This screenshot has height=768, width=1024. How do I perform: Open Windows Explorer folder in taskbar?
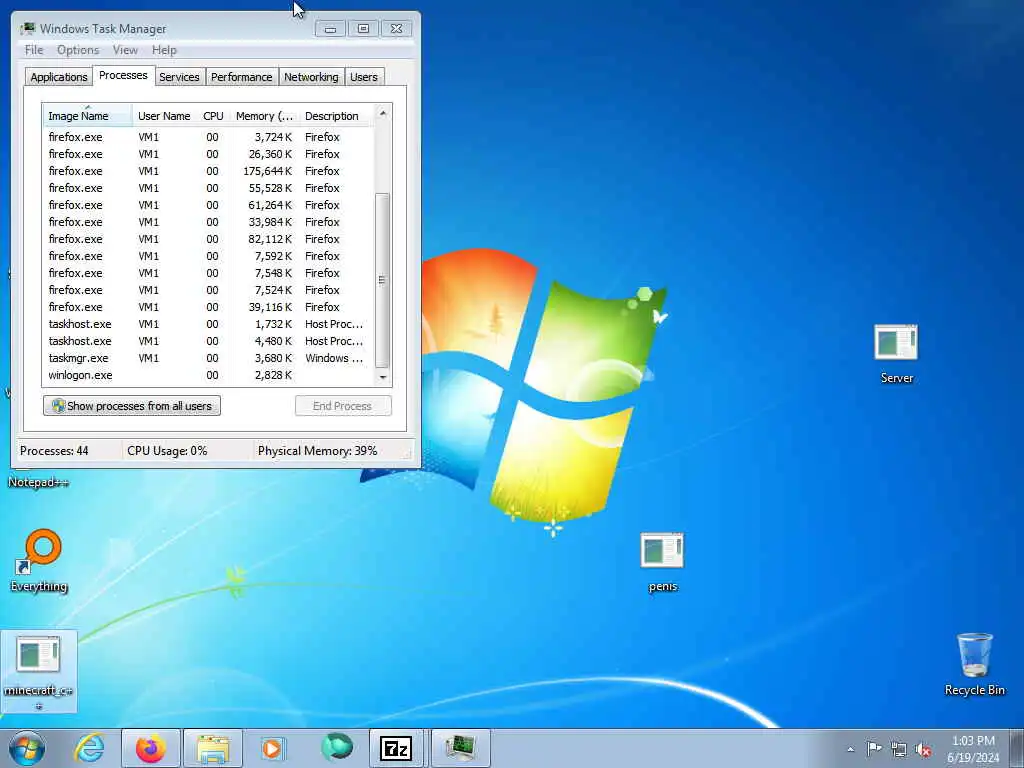(213, 748)
